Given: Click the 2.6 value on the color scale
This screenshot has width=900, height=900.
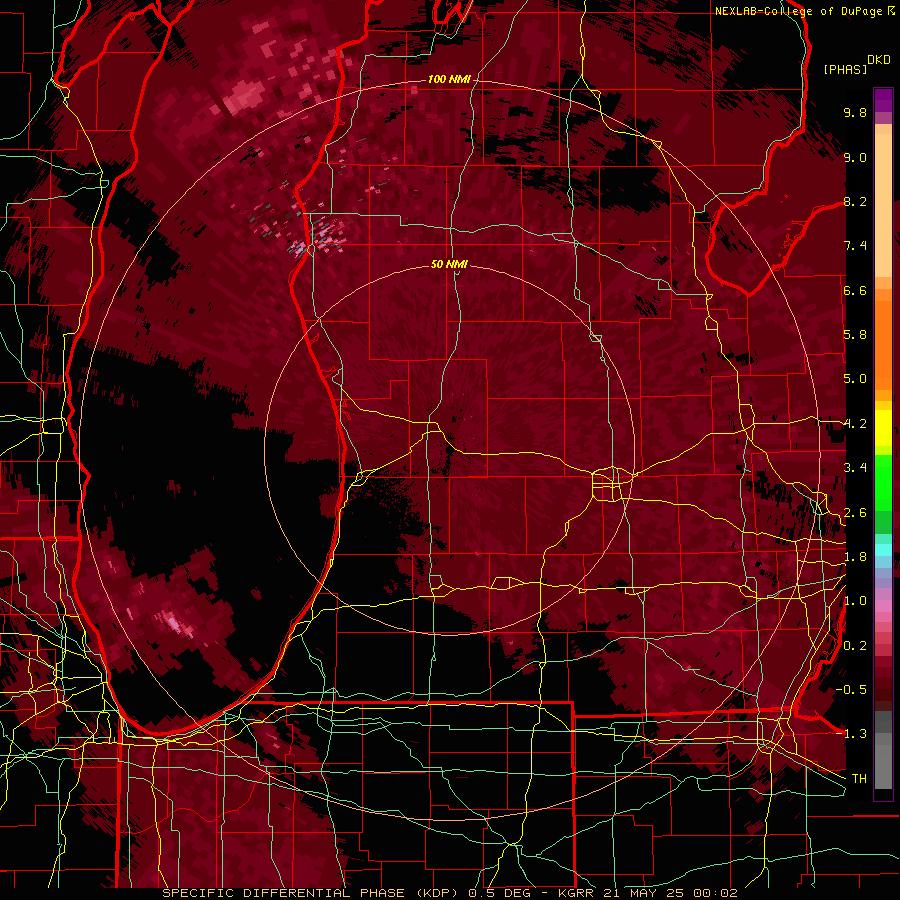Looking at the screenshot, I should pos(855,513).
